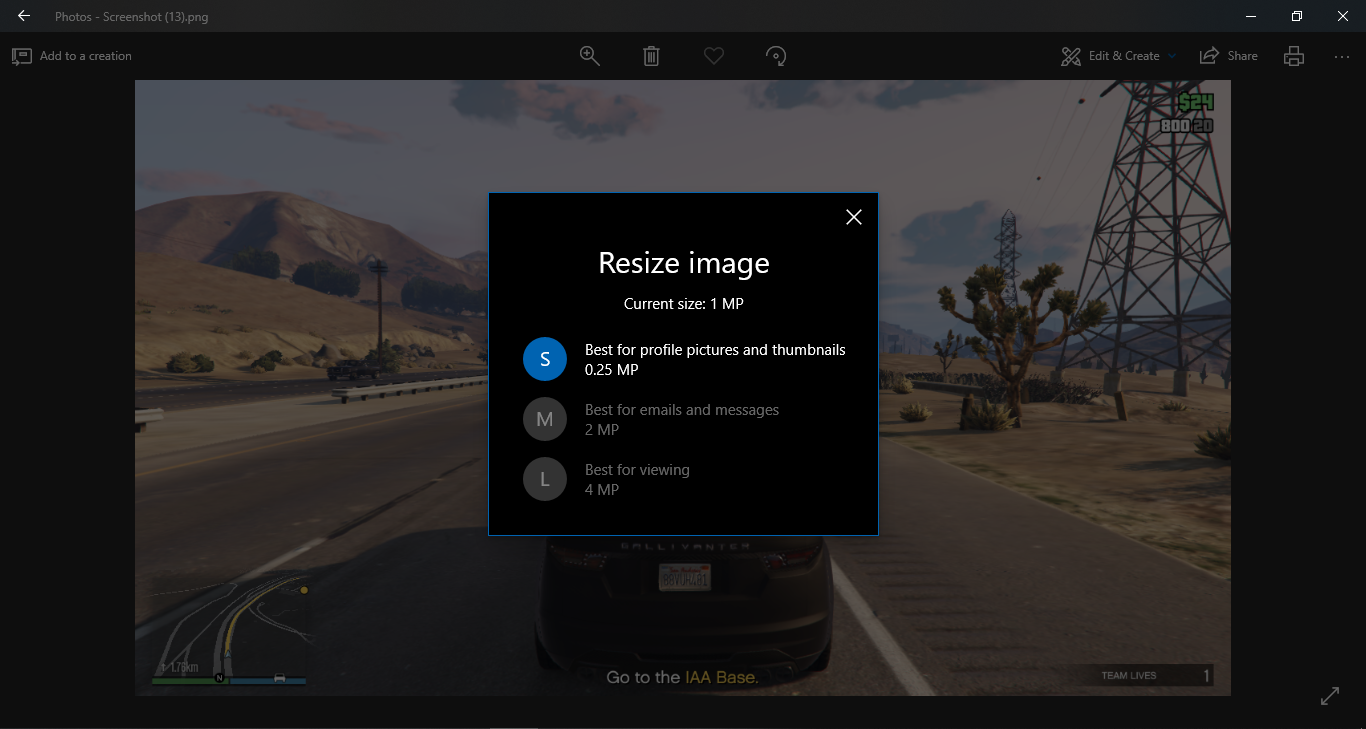Open the See more ellipsis menu
This screenshot has height=729, width=1366.
pyautogui.click(x=1342, y=56)
